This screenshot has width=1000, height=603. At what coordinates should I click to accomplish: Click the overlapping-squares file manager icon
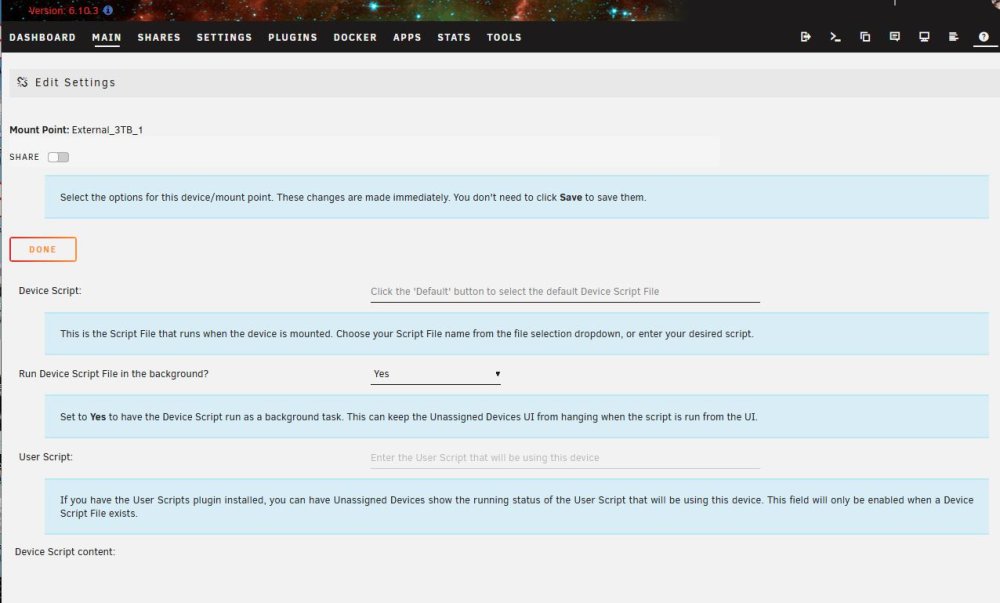click(865, 37)
